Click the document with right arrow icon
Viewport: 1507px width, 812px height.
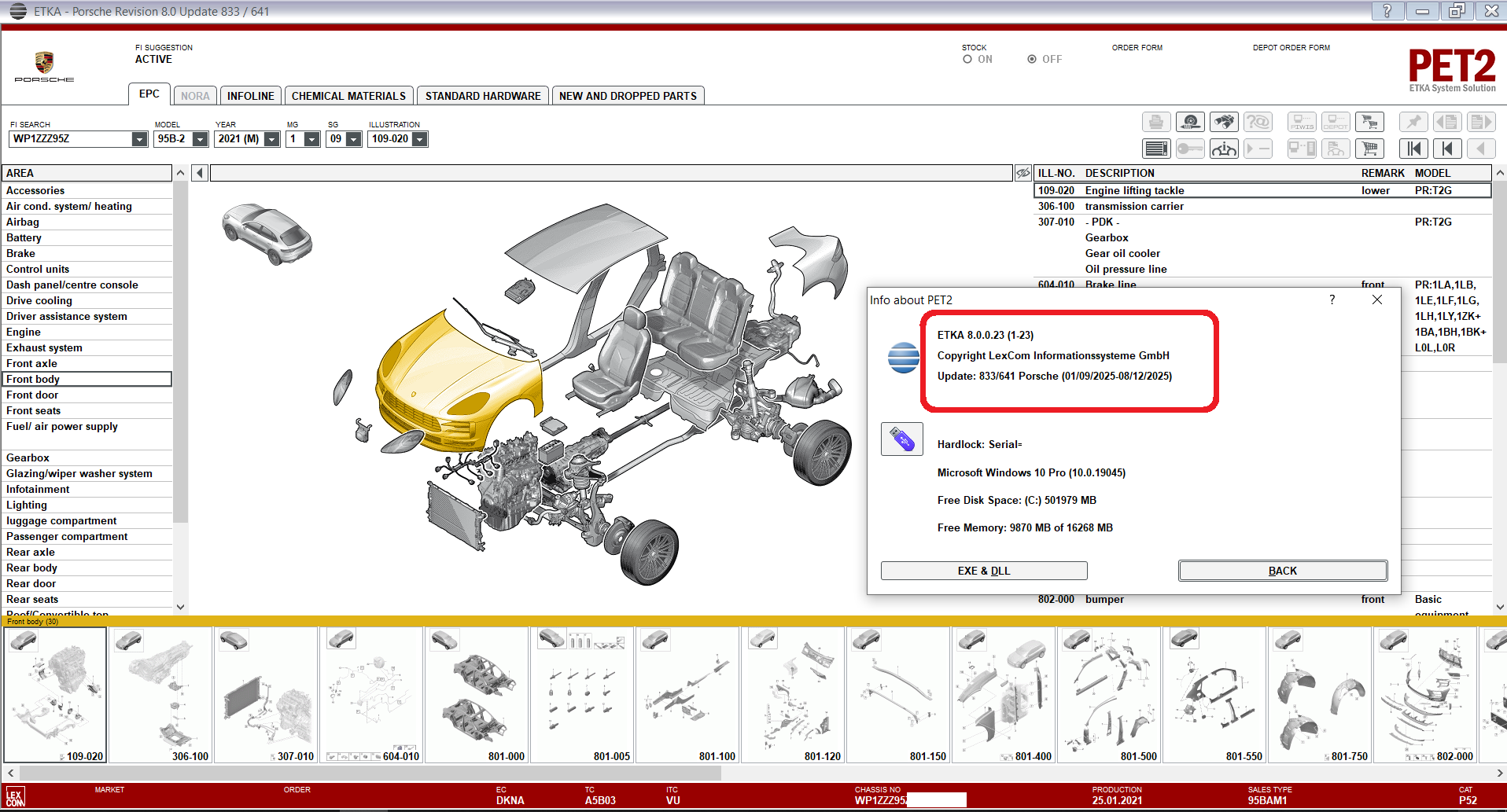click(x=1481, y=122)
